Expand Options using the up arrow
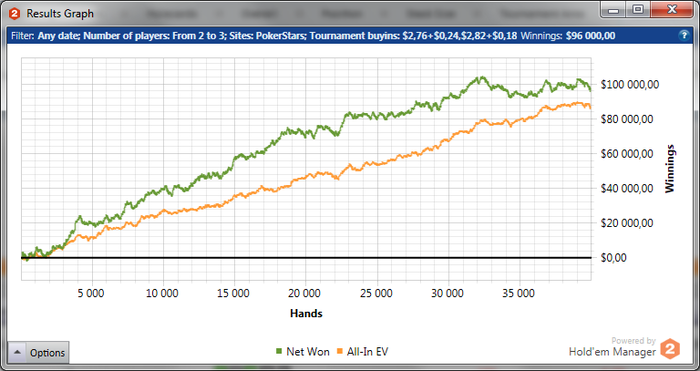The image size is (700, 371). (x=17, y=352)
